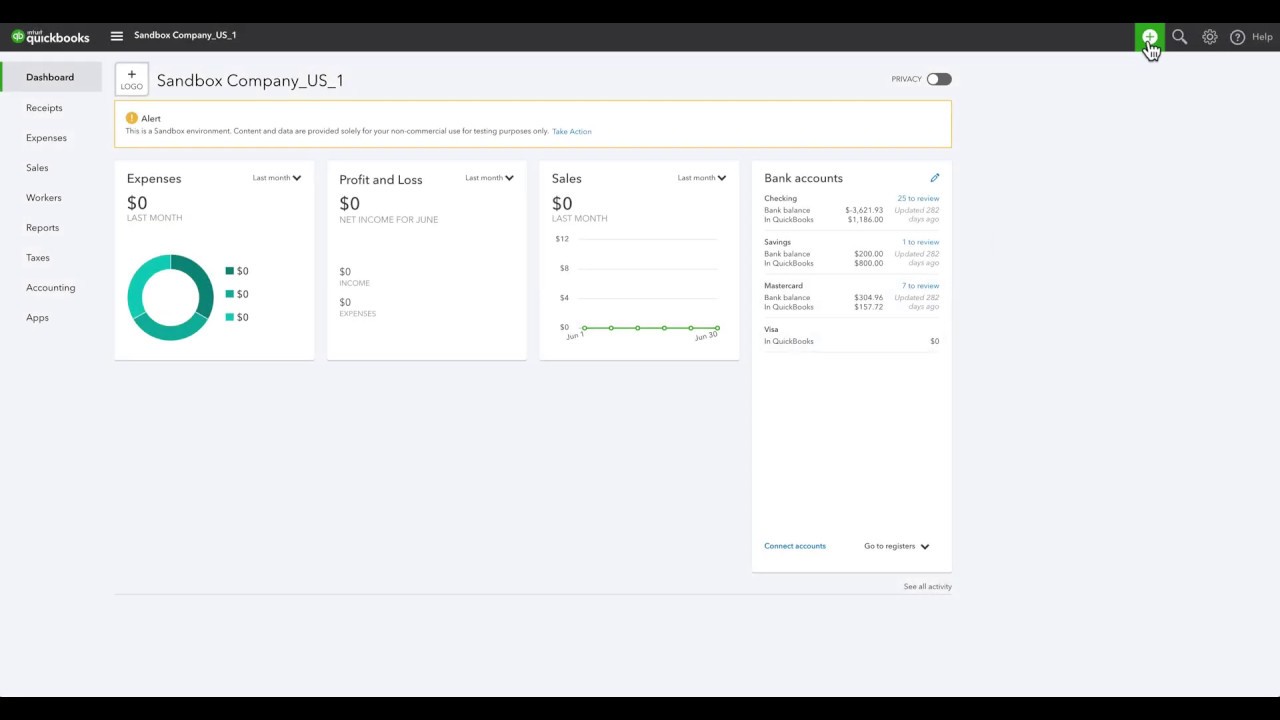Screen dimensions: 1280x720
Task: Open Sales in the sidebar
Action: [x=37, y=168]
